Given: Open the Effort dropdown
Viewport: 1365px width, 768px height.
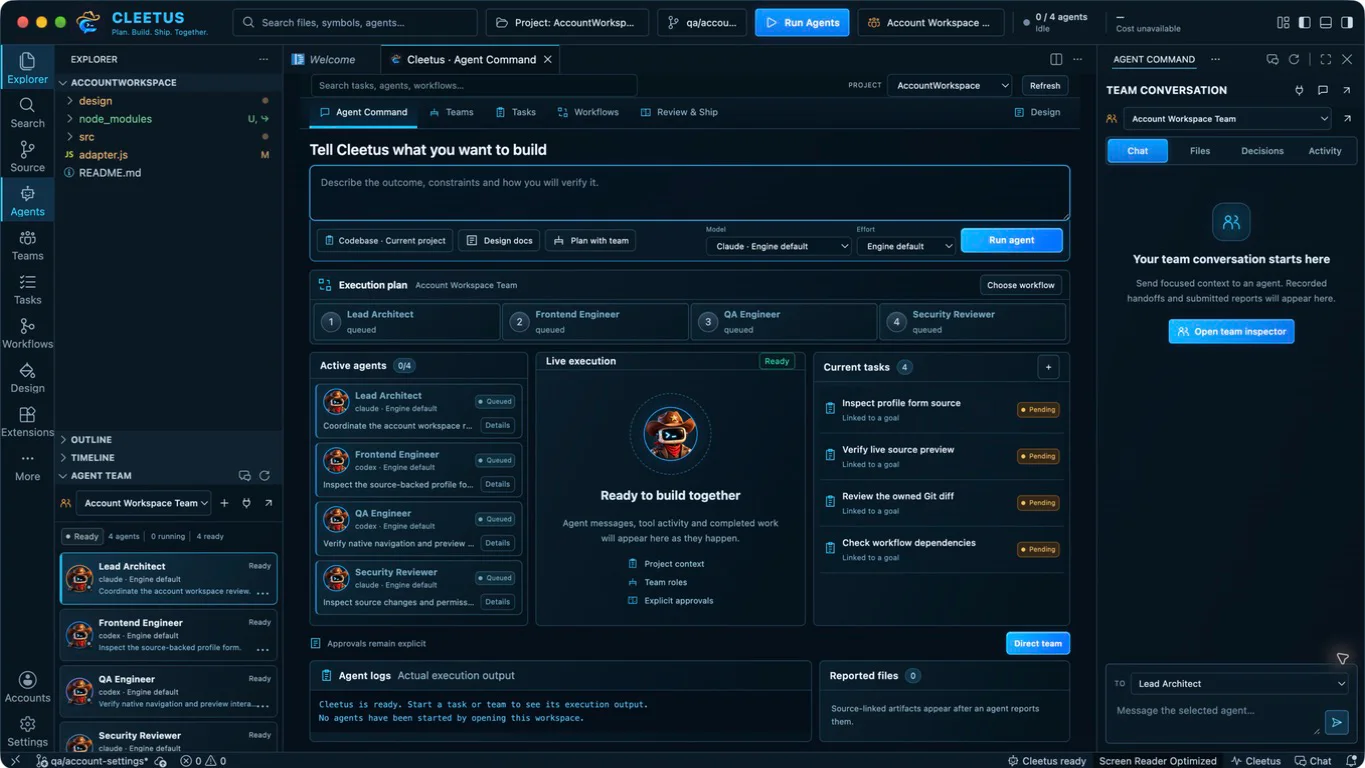Looking at the screenshot, I should (906, 246).
